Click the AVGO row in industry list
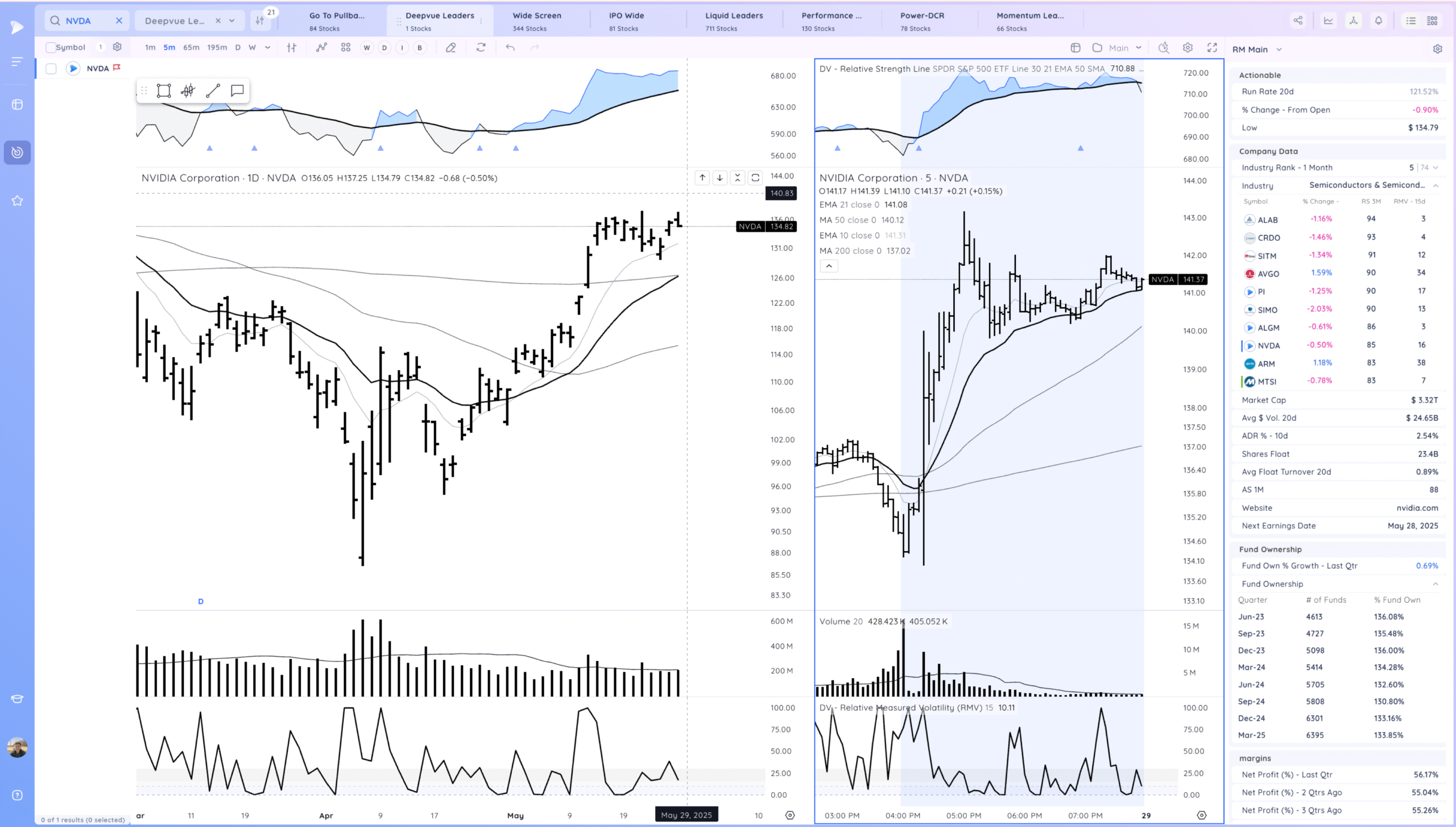Image resolution: width=1456 pixels, height=827 pixels. (1268, 274)
